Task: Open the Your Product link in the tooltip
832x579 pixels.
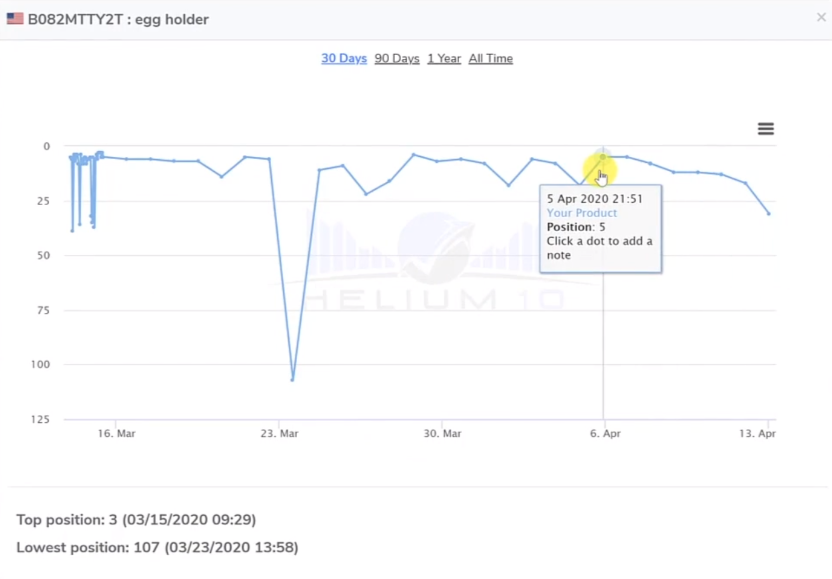Action: click(581, 213)
